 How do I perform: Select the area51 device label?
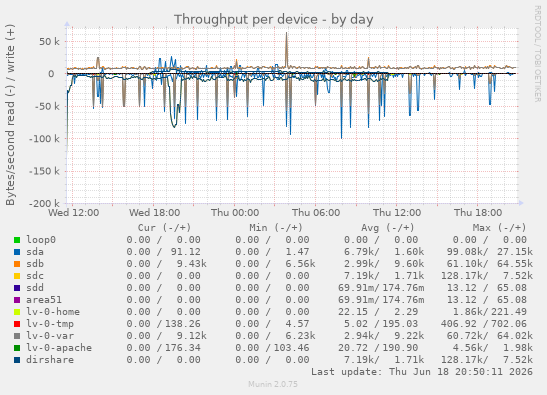tap(44, 299)
